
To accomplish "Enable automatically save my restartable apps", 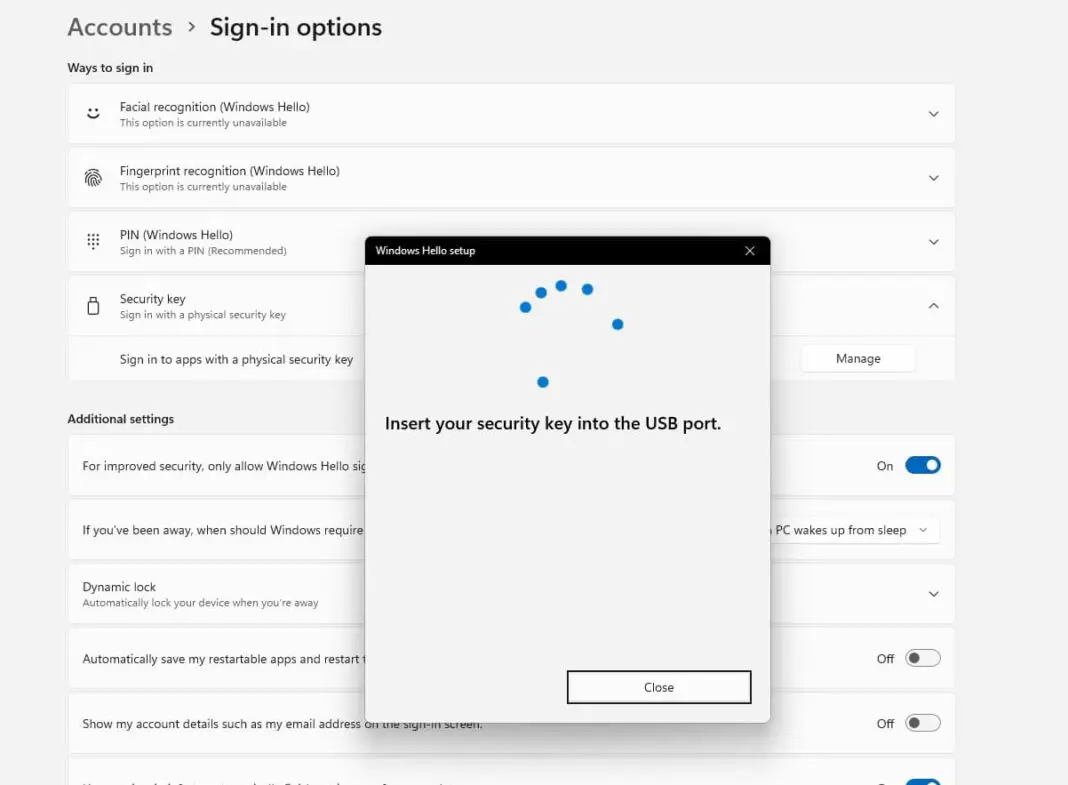I will [x=922, y=657].
